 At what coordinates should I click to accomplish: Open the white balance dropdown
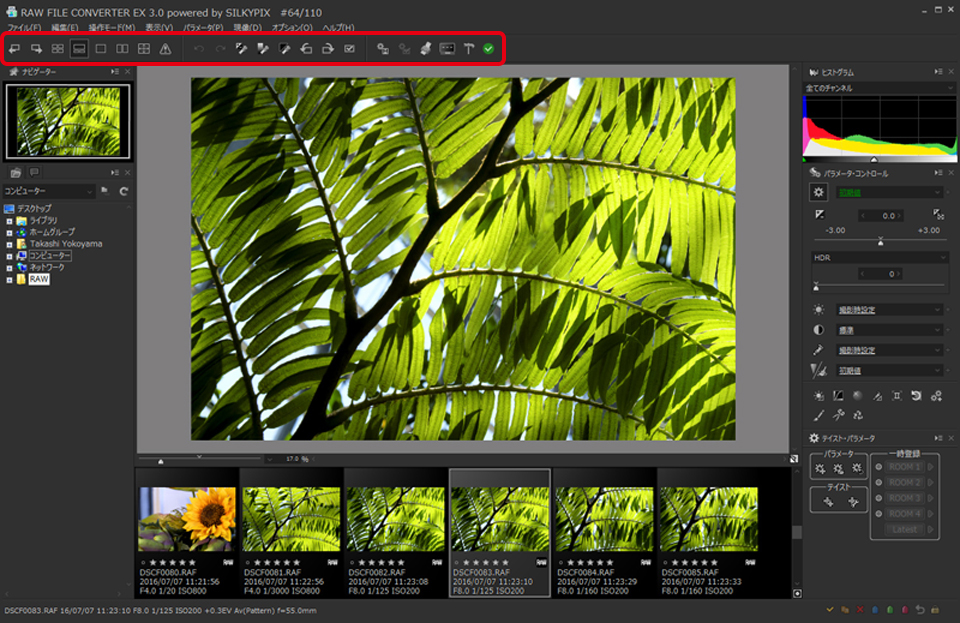(x=890, y=310)
